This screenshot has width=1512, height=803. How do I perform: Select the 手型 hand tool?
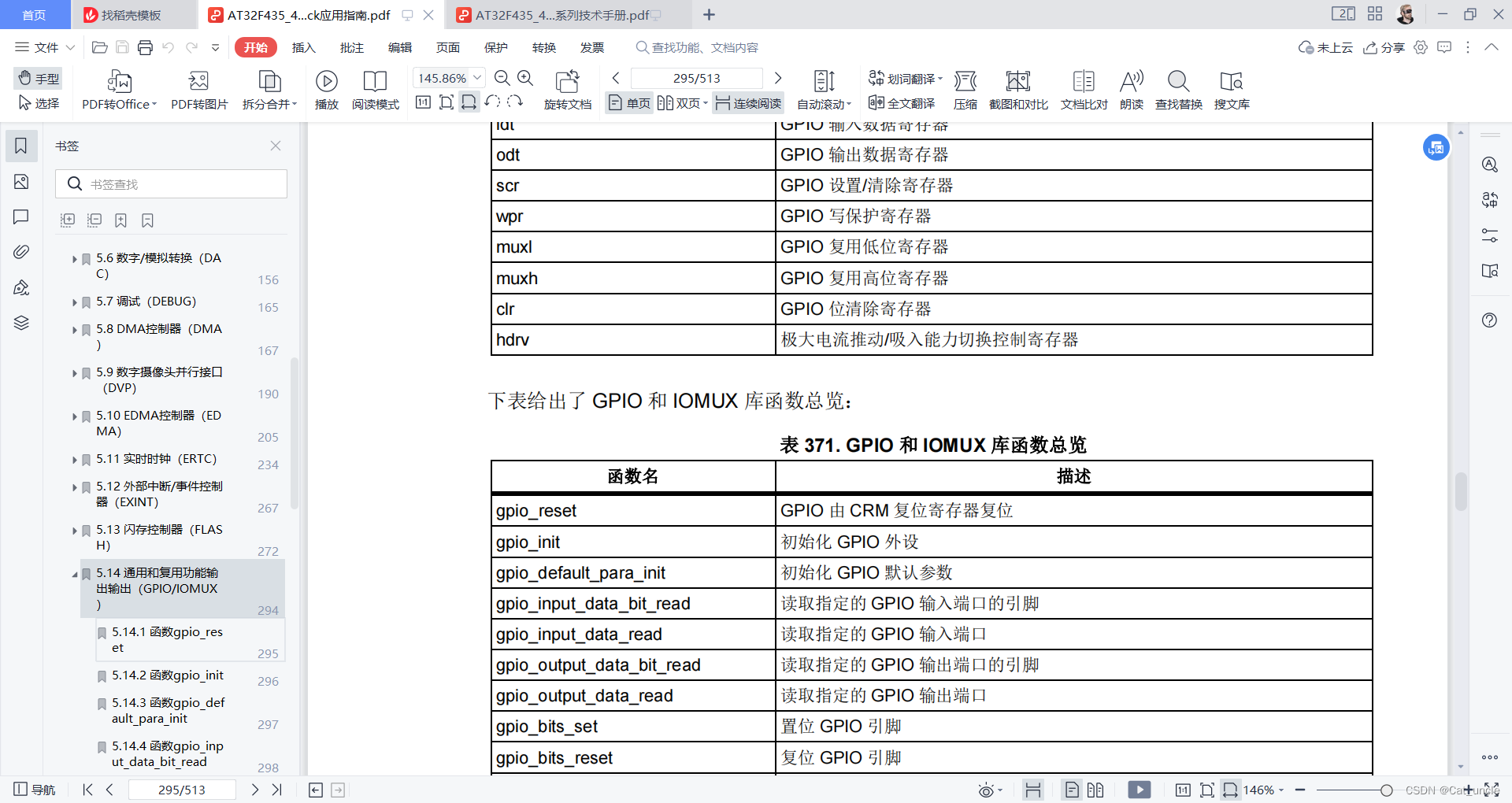click(x=38, y=78)
